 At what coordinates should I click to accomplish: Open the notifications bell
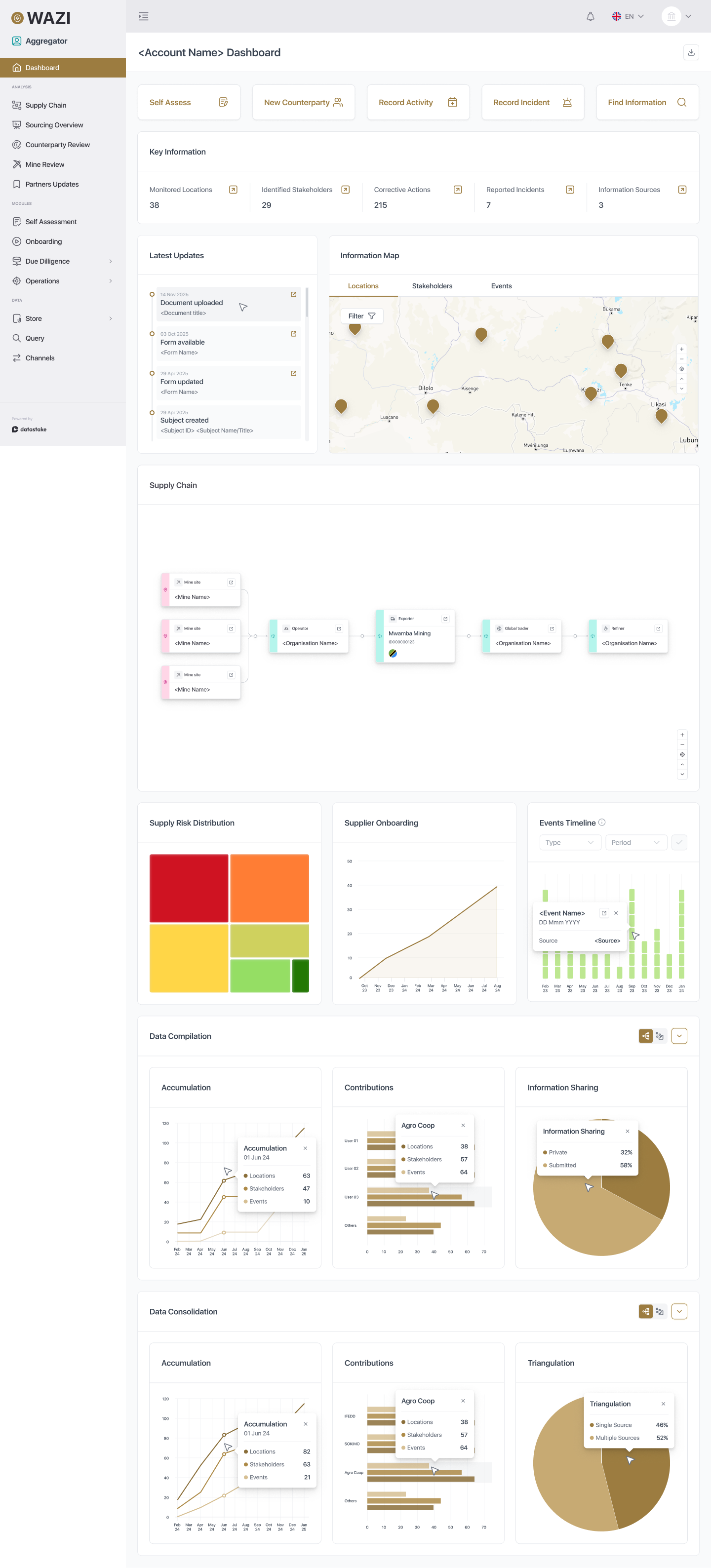tap(590, 16)
